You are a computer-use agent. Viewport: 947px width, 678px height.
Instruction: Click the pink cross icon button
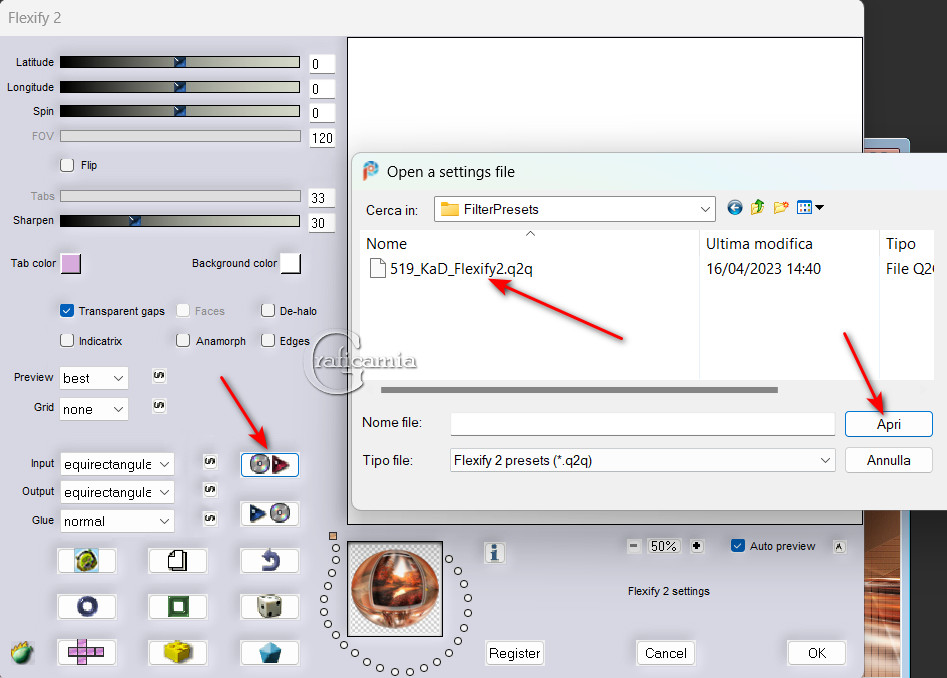86,653
